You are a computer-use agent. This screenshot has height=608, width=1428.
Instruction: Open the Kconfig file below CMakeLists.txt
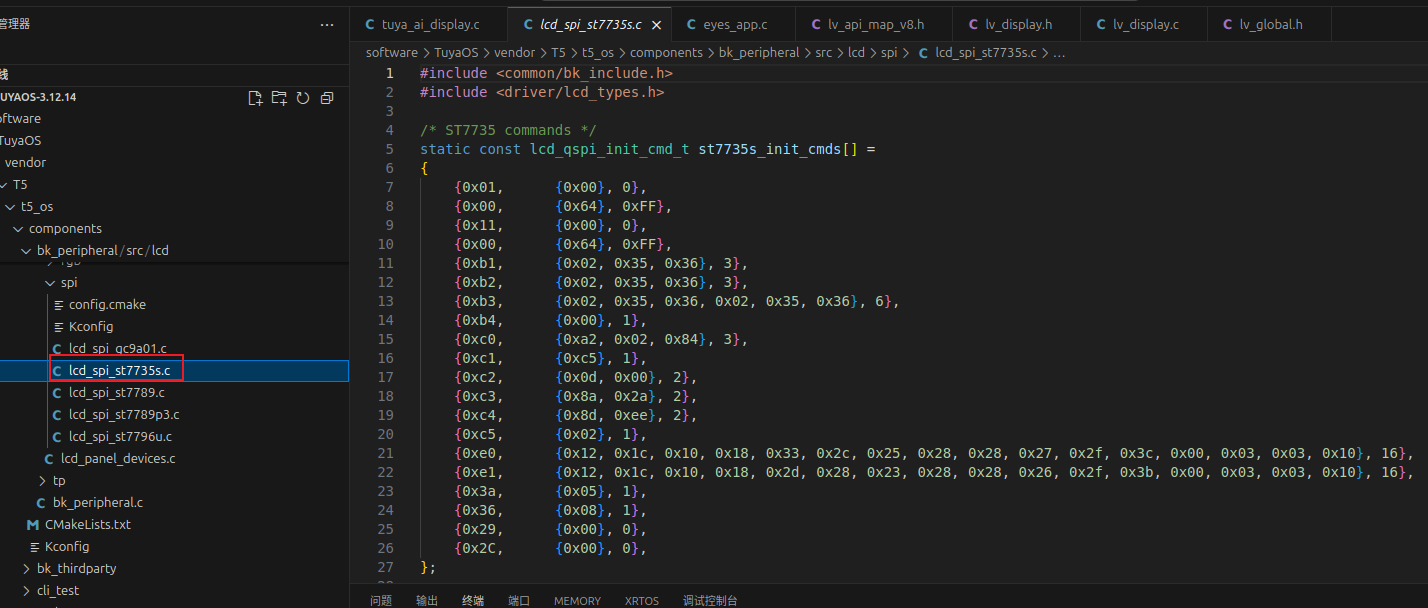(67, 547)
